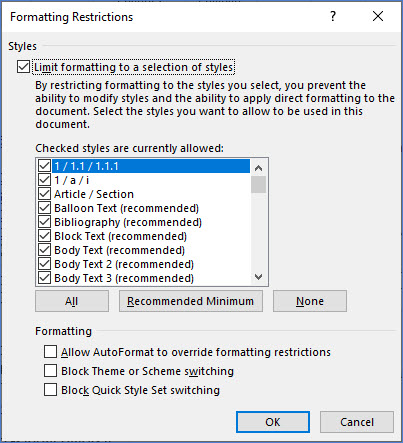Screen dimensions: 403x443
Task: Click the Recommended Minimum button
Action: pyautogui.click(x=191, y=301)
